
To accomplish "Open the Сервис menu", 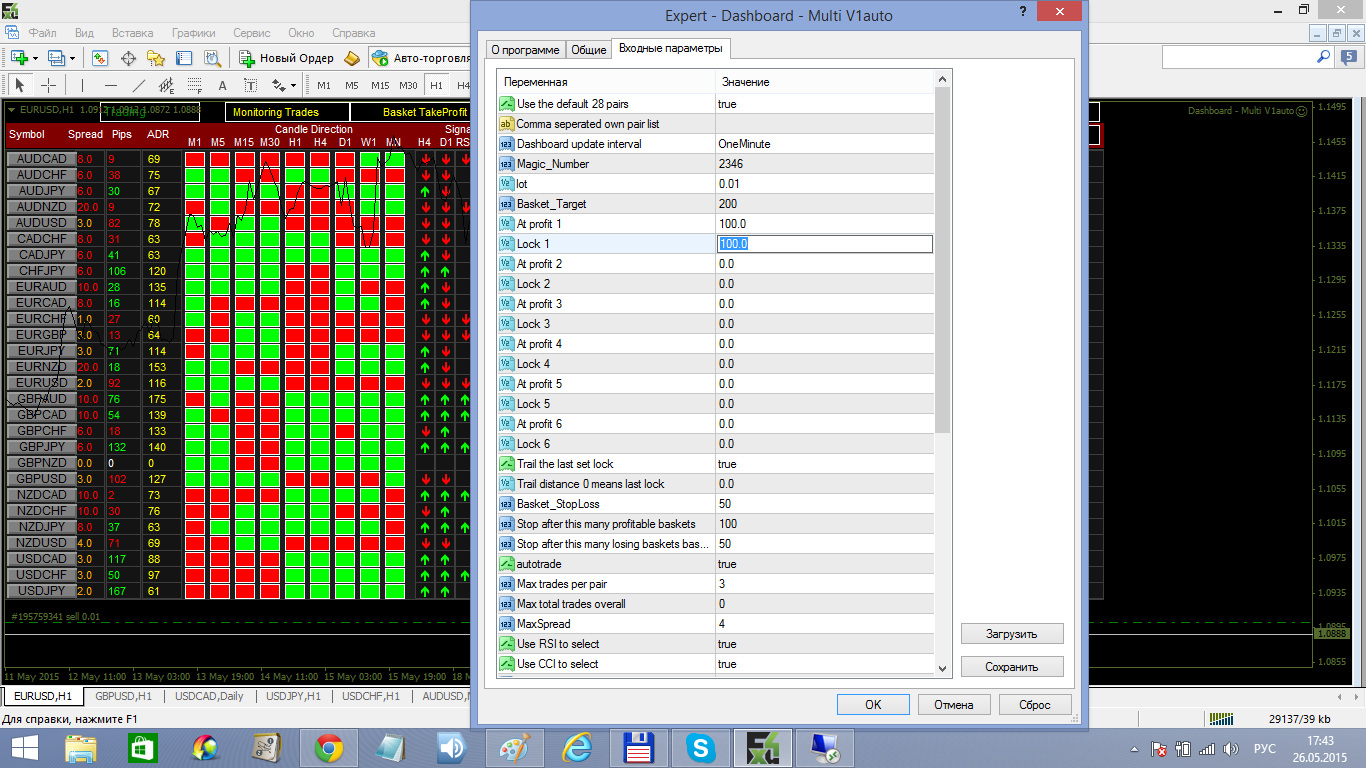I will coord(252,32).
